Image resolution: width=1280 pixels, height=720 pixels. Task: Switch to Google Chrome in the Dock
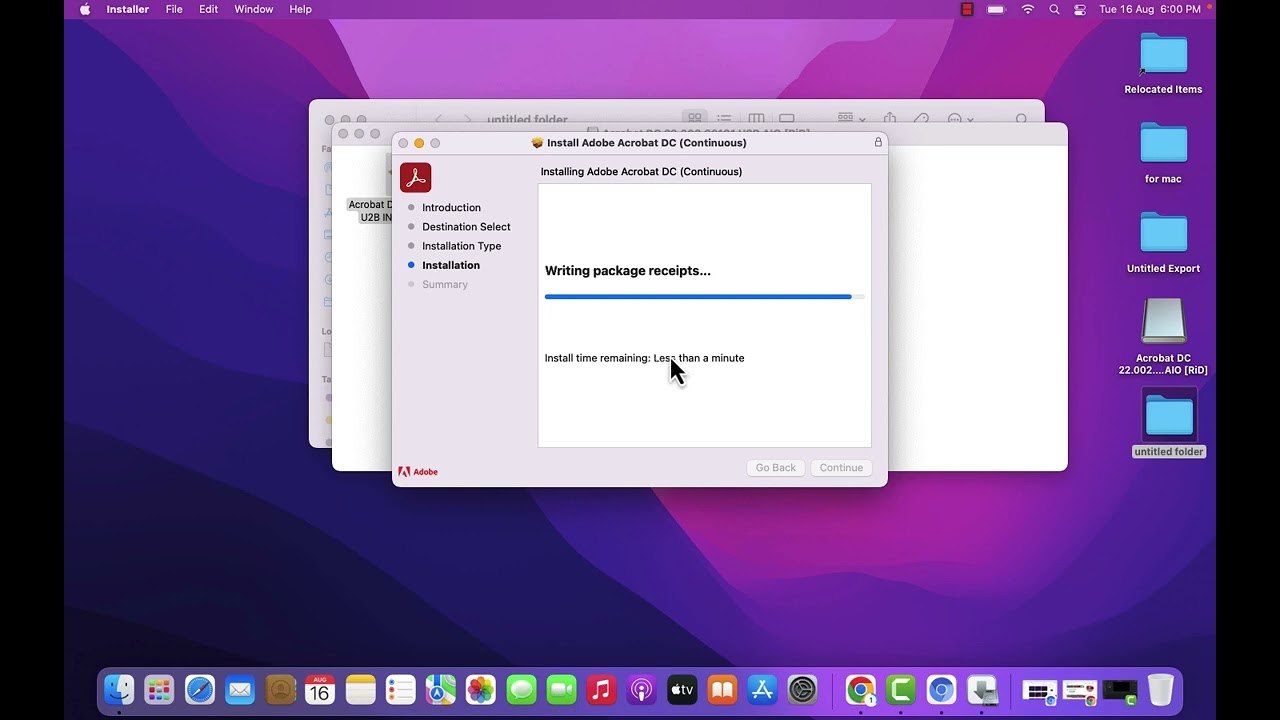click(860, 689)
